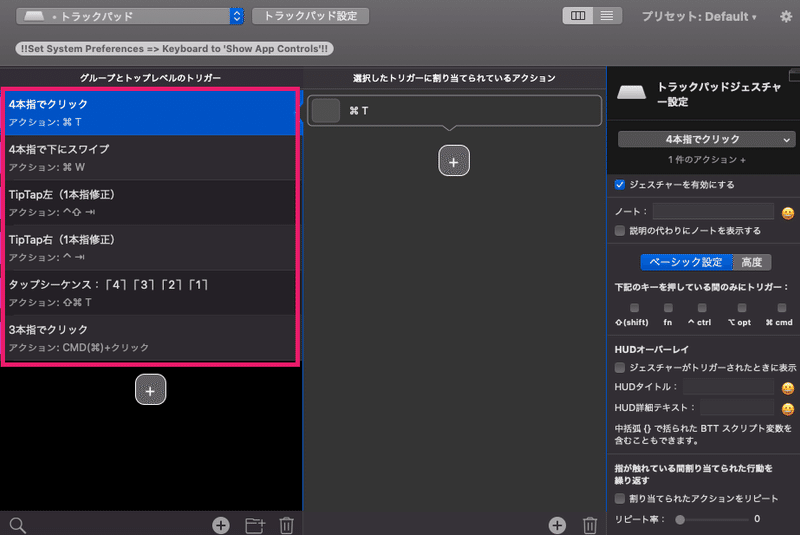Click the trackpad icon in gesture settings header
800x535 pixels.
[x=631, y=92]
